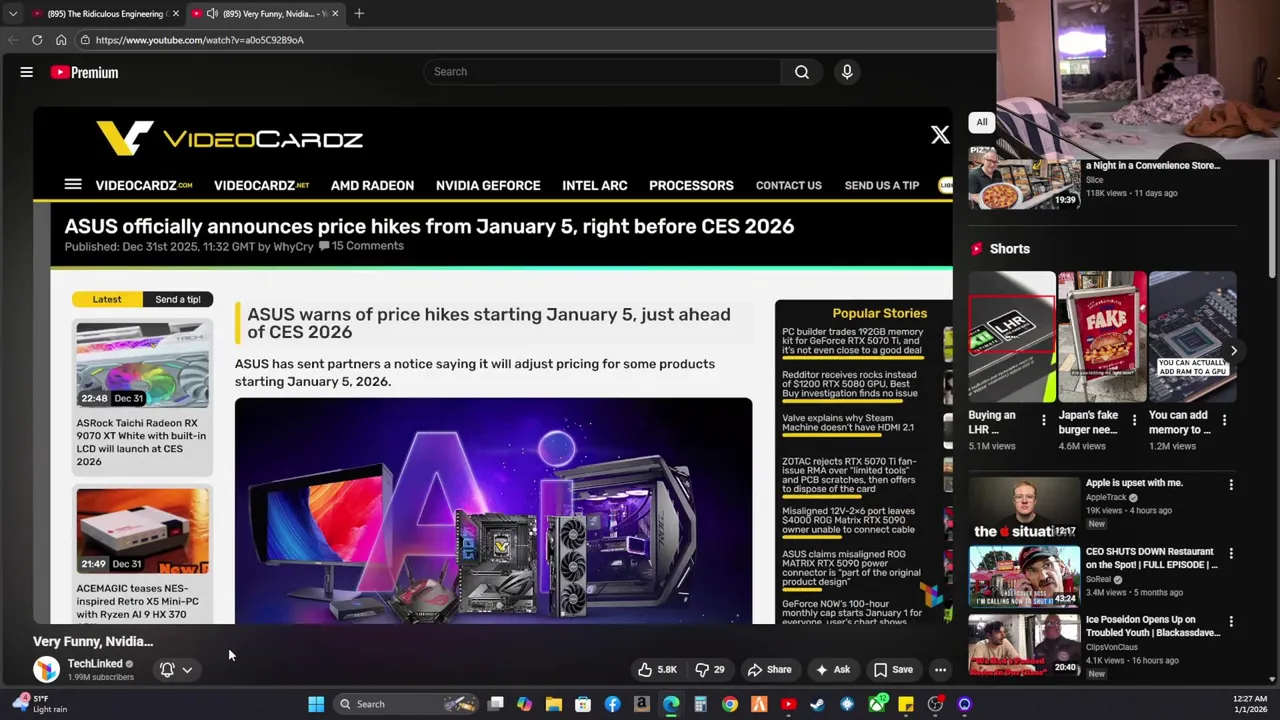The width and height of the screenshot is (1280, 720).
Task: Open the TechLinked channel avatar
Action: coord(46,669)
